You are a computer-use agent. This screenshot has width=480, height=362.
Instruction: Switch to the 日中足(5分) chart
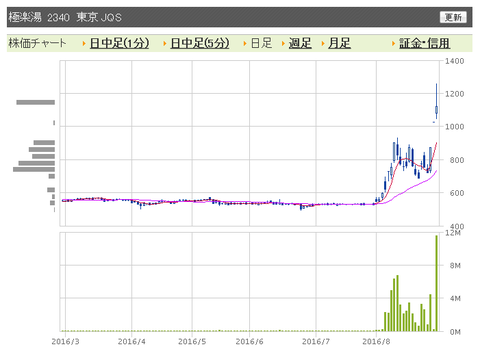[x=200, y=43]
